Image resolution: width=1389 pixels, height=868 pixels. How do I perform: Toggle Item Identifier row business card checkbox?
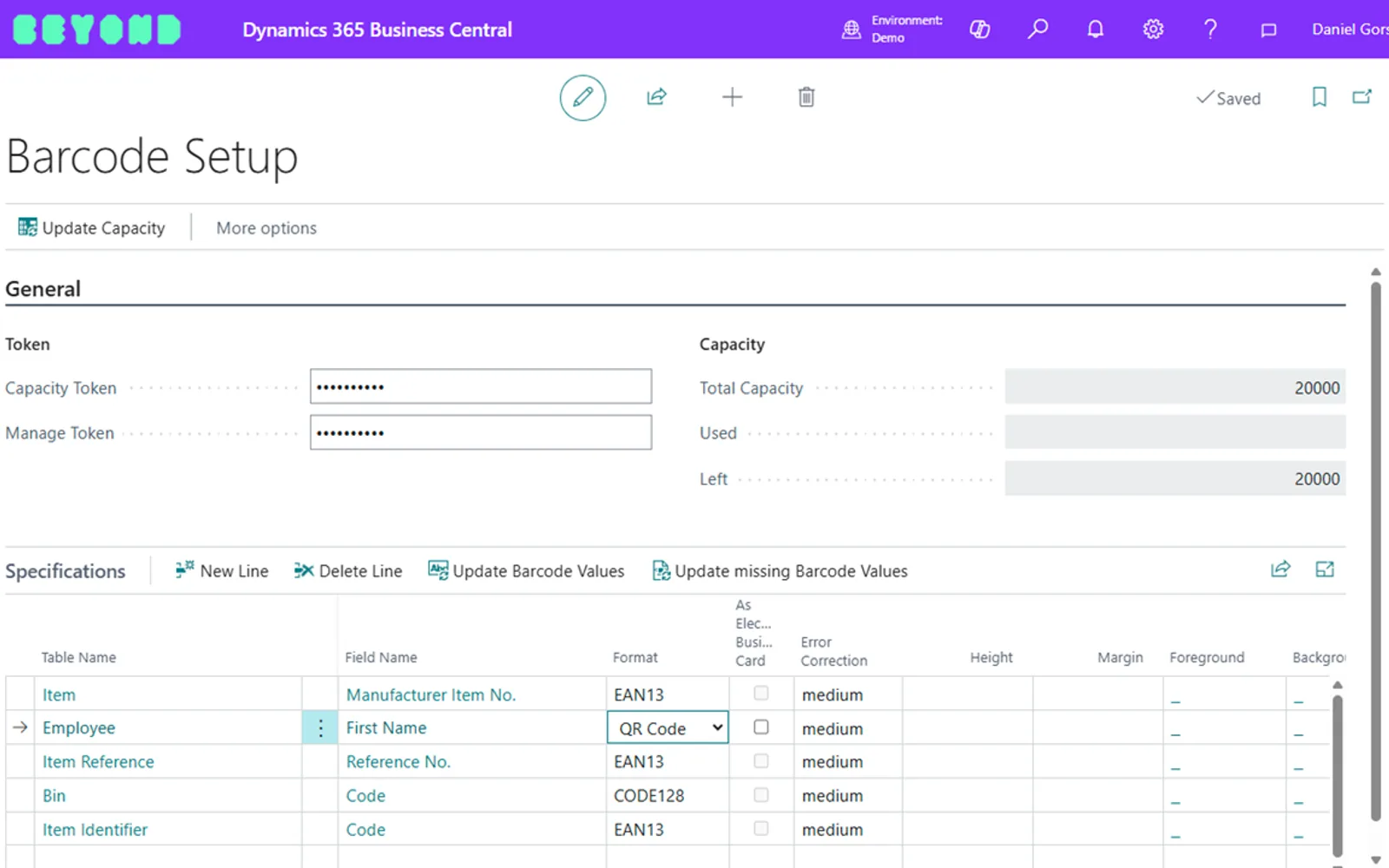click(x=761, y=829)
